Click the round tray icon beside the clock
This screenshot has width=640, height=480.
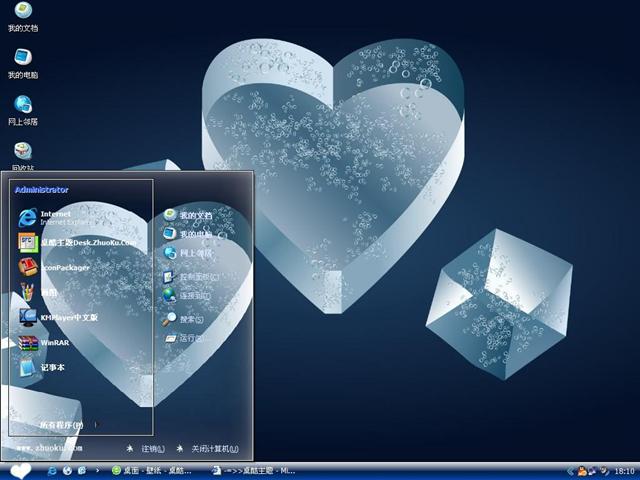click(604, 471)
